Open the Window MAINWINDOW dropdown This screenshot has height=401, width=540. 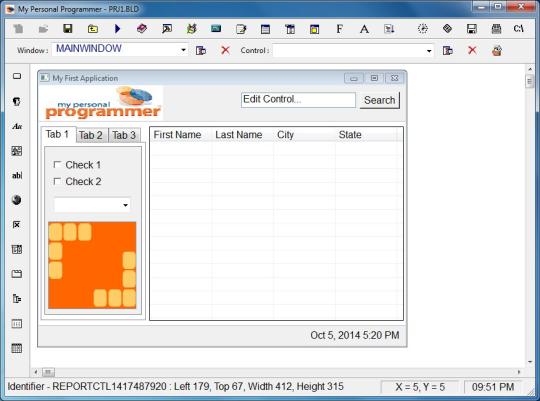pyautogui.click(x=183, y=50)
